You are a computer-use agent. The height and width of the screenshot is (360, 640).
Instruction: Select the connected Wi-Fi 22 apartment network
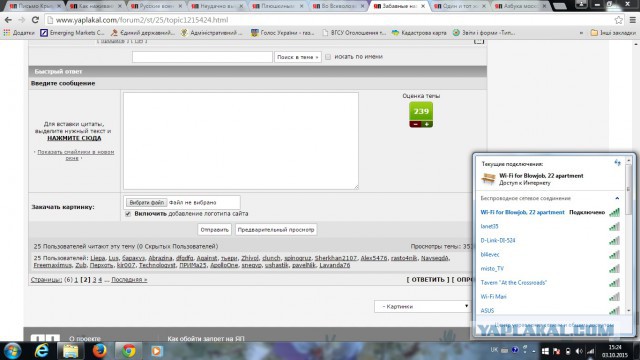550,212
